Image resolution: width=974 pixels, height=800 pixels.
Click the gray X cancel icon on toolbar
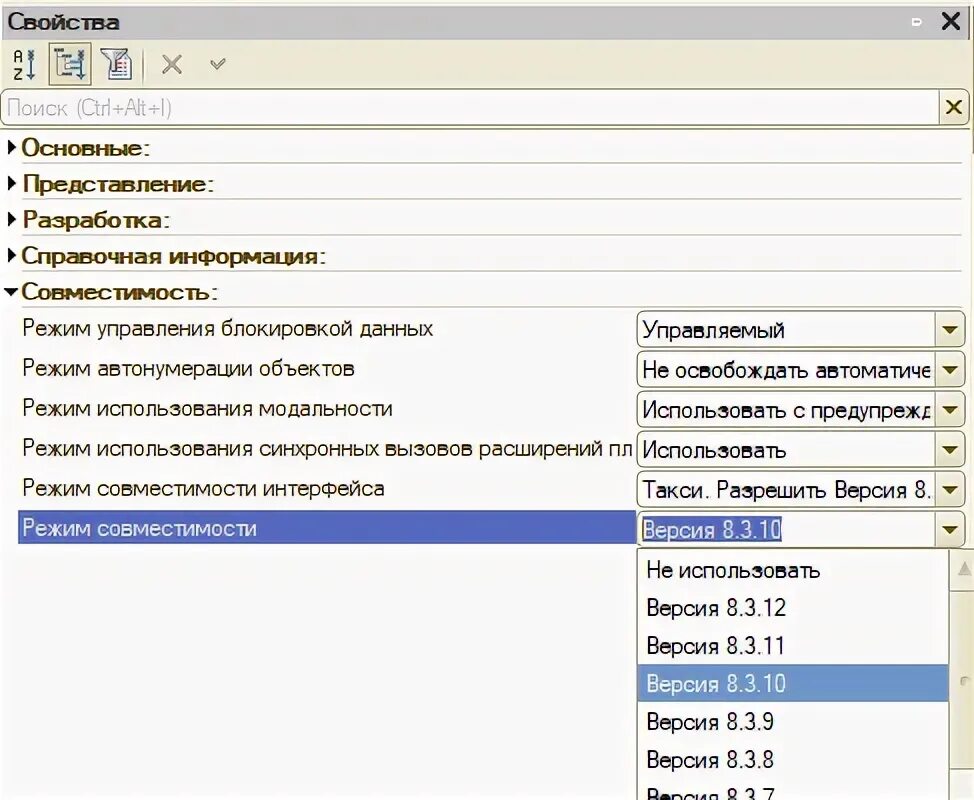[171, 64]
